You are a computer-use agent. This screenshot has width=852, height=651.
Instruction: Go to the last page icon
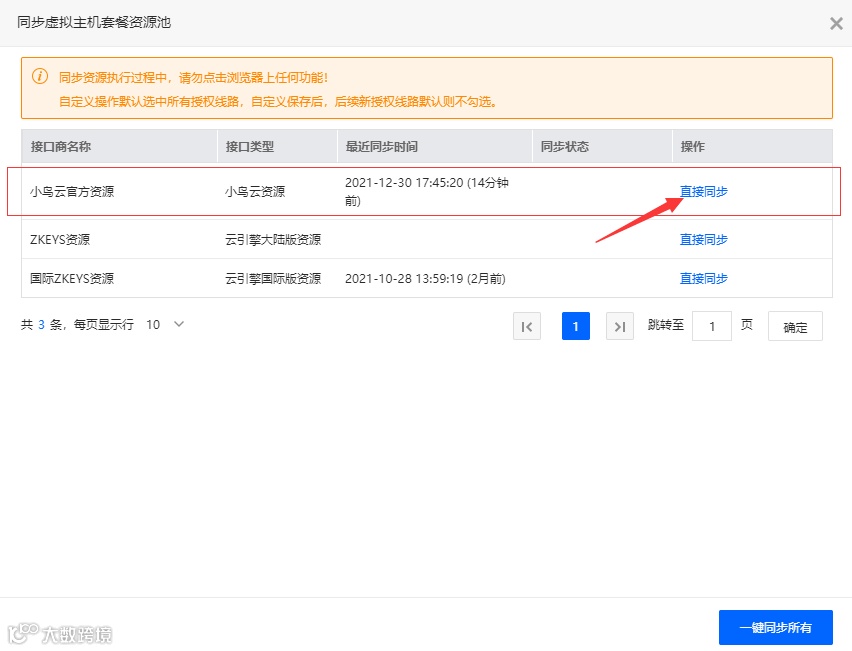619,326
